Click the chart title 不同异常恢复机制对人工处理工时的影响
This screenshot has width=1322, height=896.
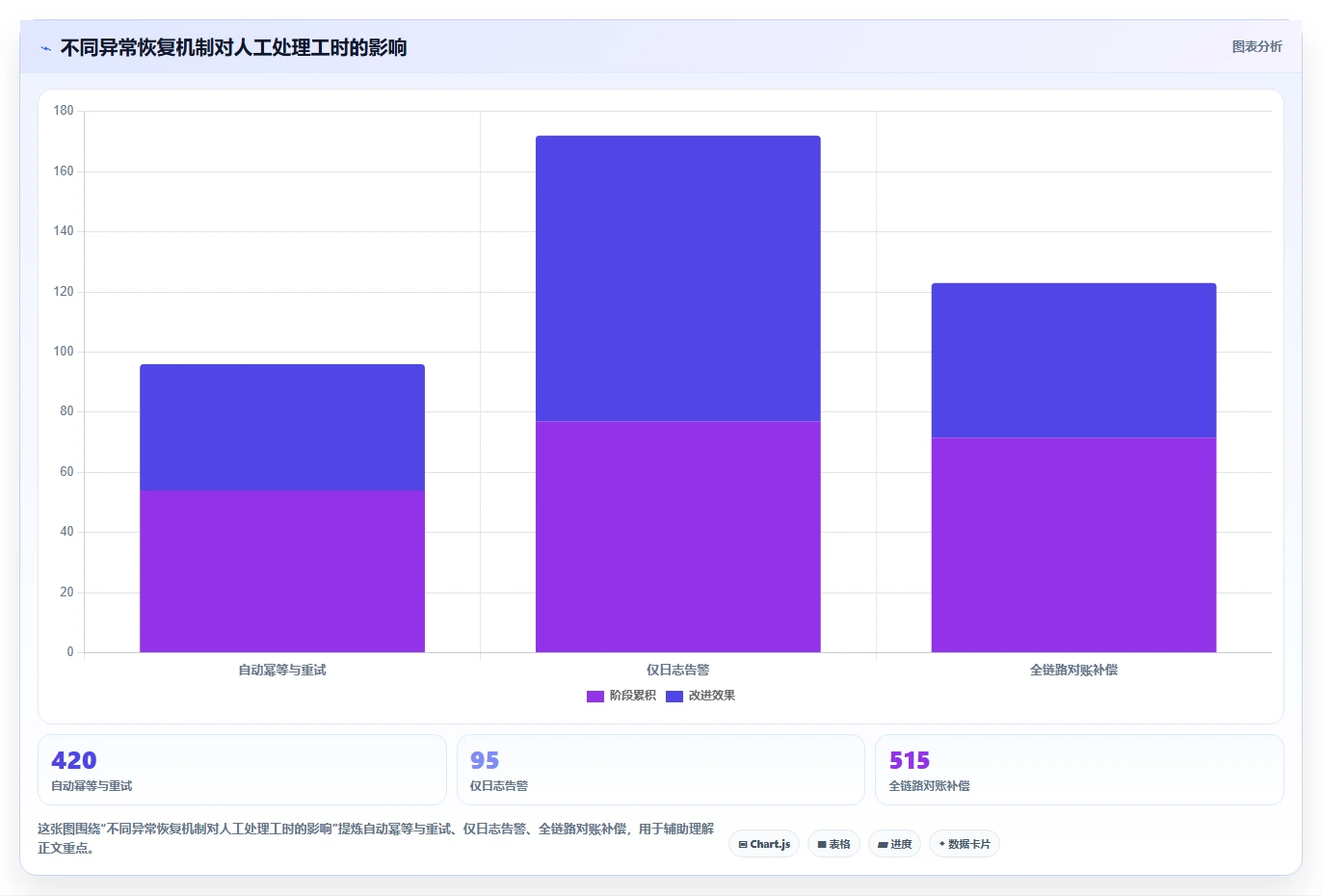click(233, 47)
